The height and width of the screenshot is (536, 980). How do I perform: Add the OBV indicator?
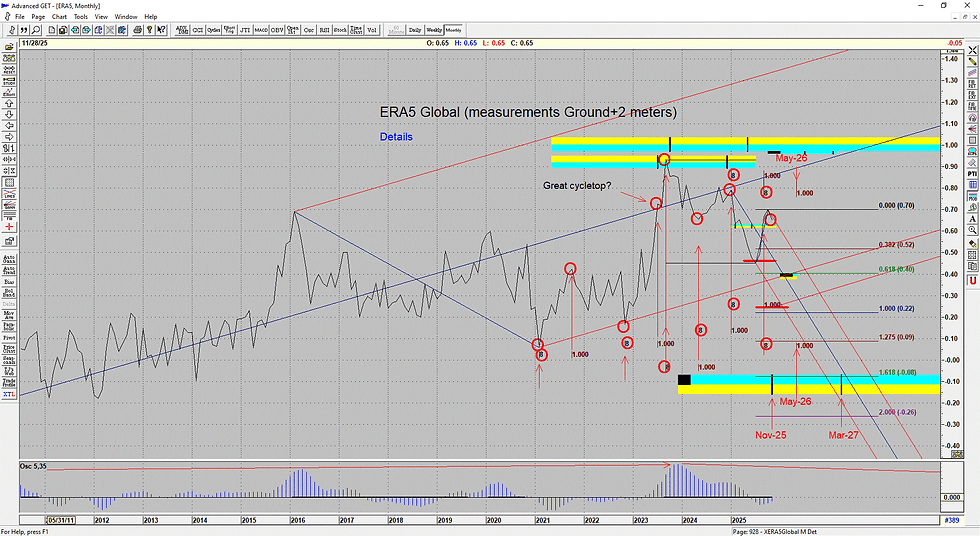tap(276, 30)
